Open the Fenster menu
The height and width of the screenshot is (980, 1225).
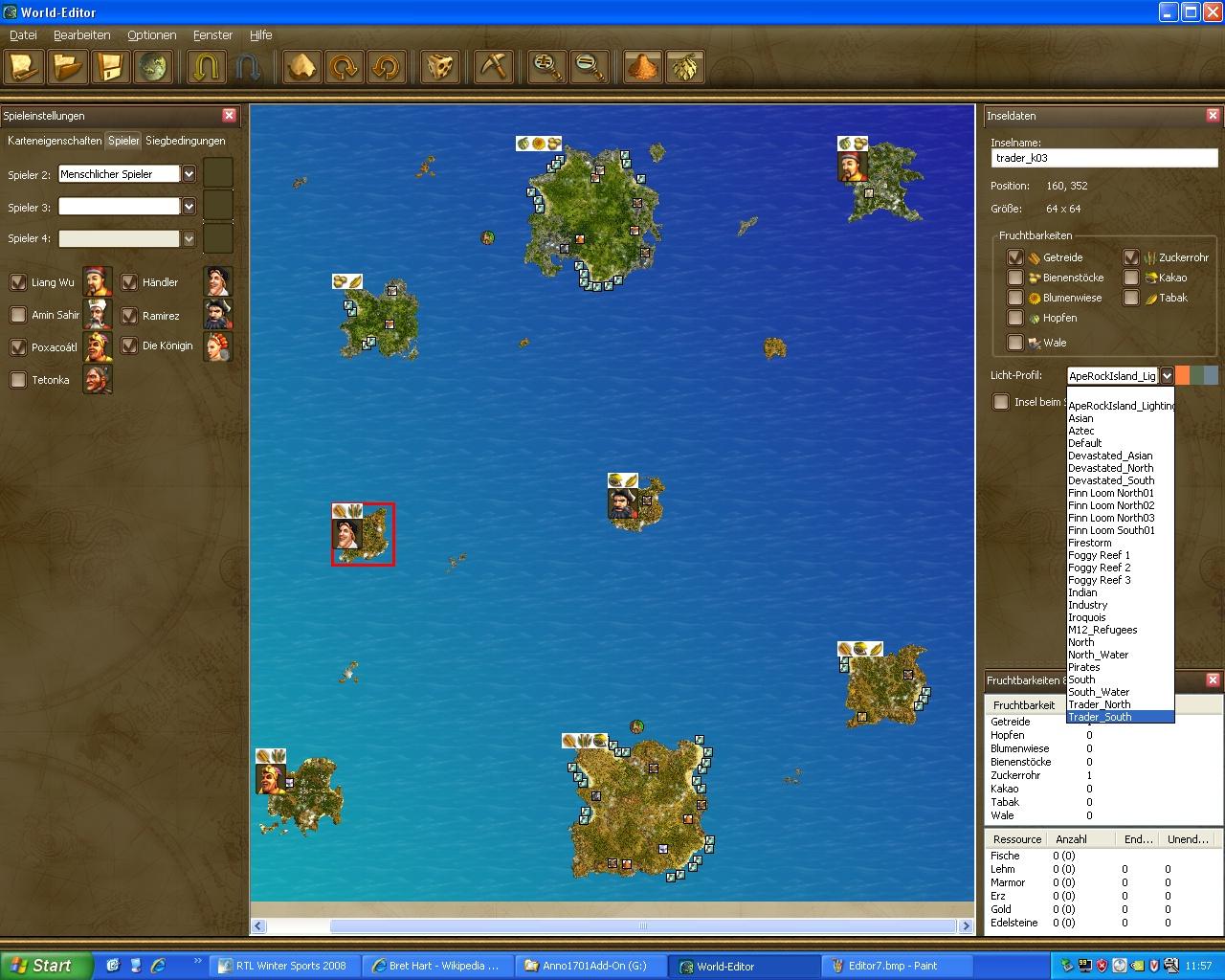[212, 35]
